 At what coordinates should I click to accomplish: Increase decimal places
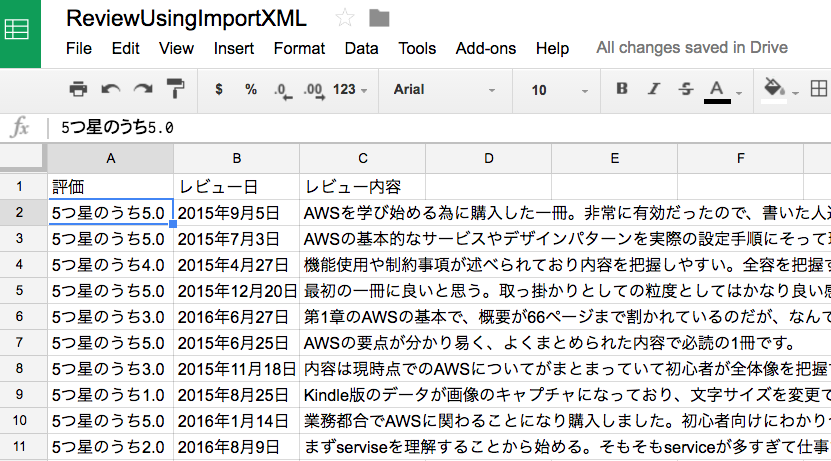314,91
